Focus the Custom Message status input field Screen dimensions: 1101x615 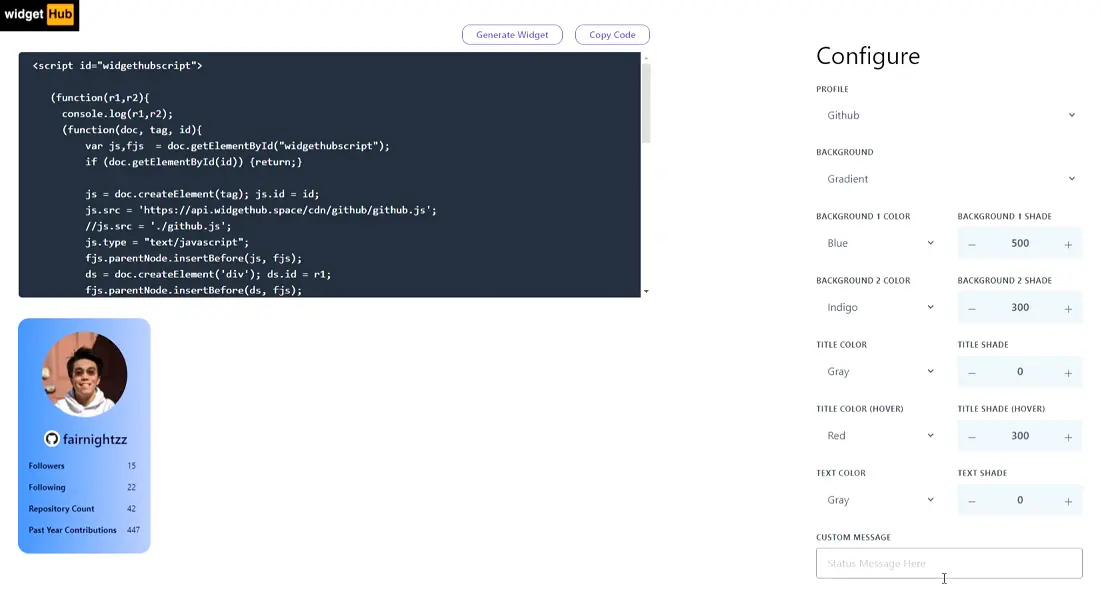pos(949,563)
